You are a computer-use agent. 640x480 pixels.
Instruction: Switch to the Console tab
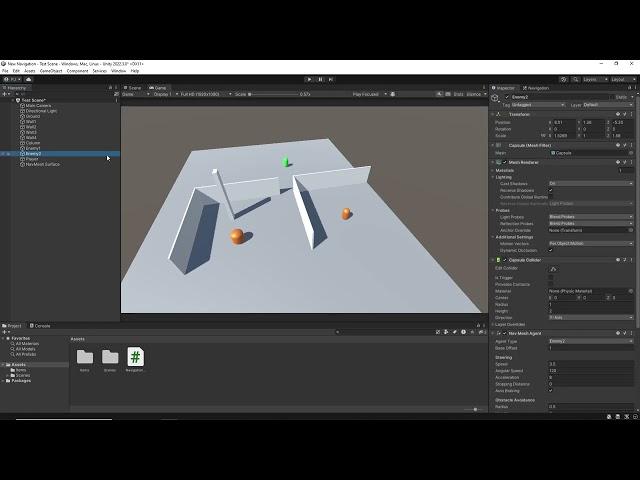point(42,325)
